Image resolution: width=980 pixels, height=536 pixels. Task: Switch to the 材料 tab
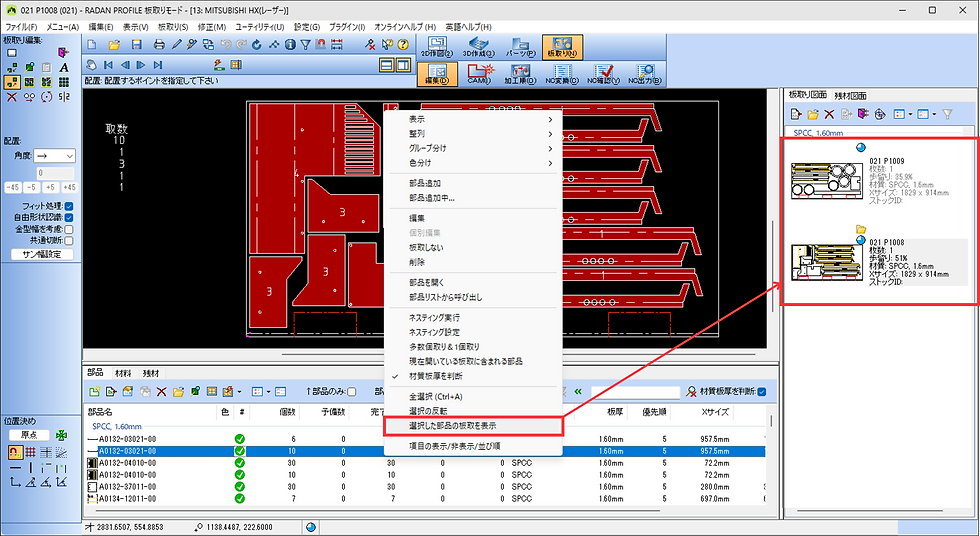coord(123,373)
